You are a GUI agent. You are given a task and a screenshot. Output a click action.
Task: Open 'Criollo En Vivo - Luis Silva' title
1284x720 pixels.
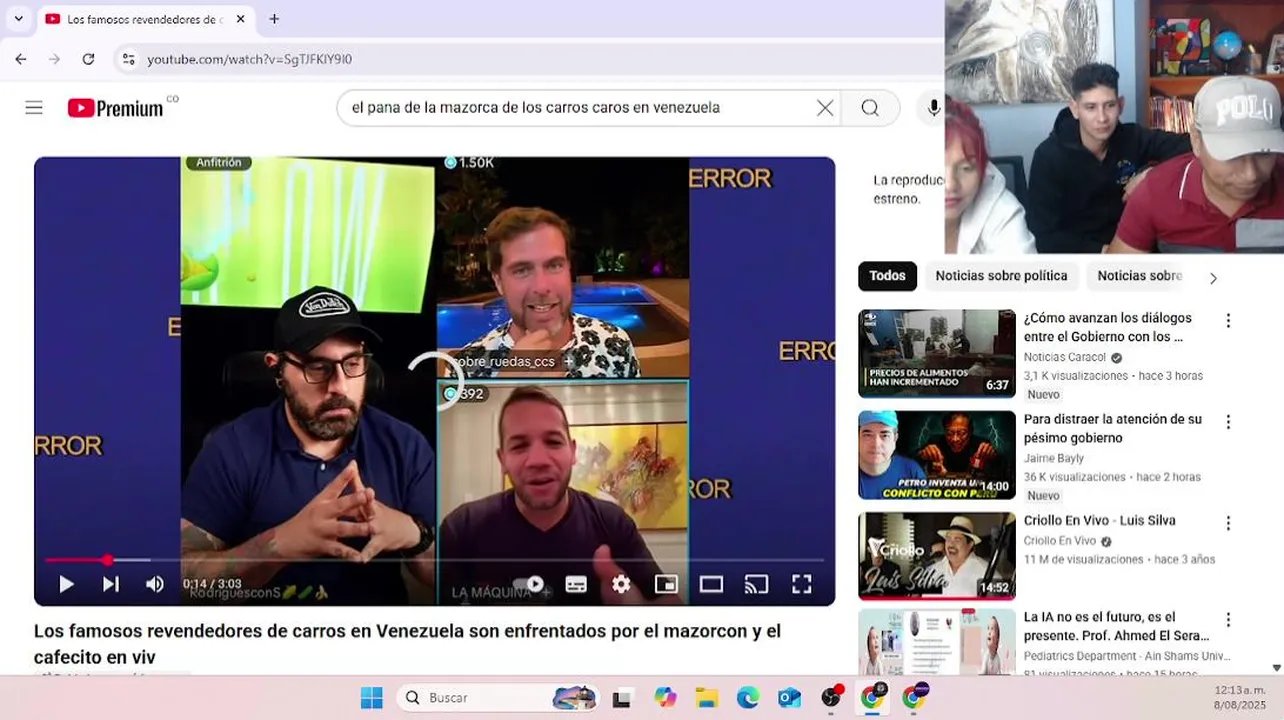(1100, 521)
